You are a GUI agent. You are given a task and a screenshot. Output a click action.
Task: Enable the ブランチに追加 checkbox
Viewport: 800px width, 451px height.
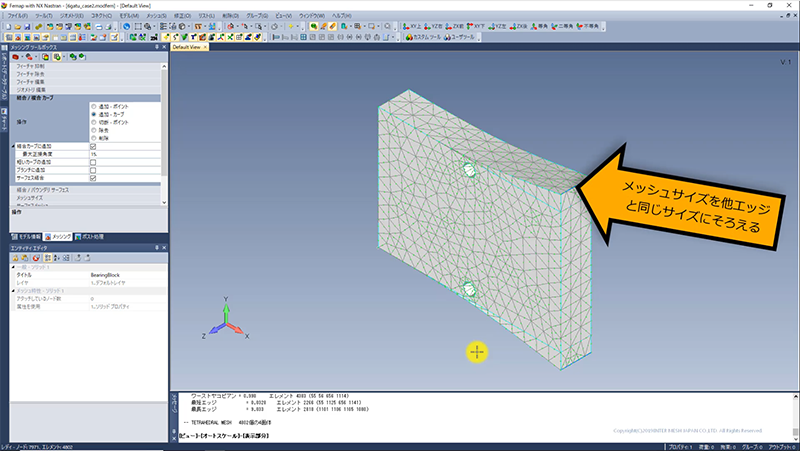(93, 170)
